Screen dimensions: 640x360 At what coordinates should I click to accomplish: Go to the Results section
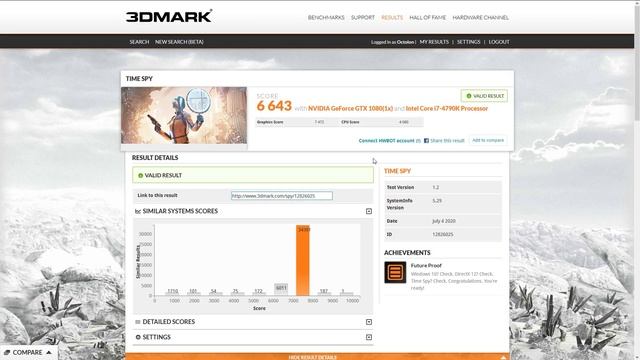coord(392,18)
